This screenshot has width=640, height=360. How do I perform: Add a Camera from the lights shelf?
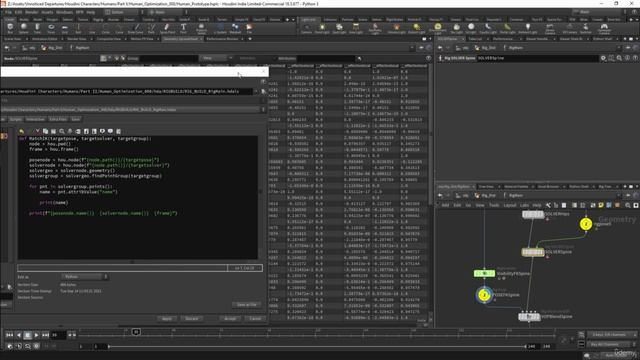click(306, 28)
